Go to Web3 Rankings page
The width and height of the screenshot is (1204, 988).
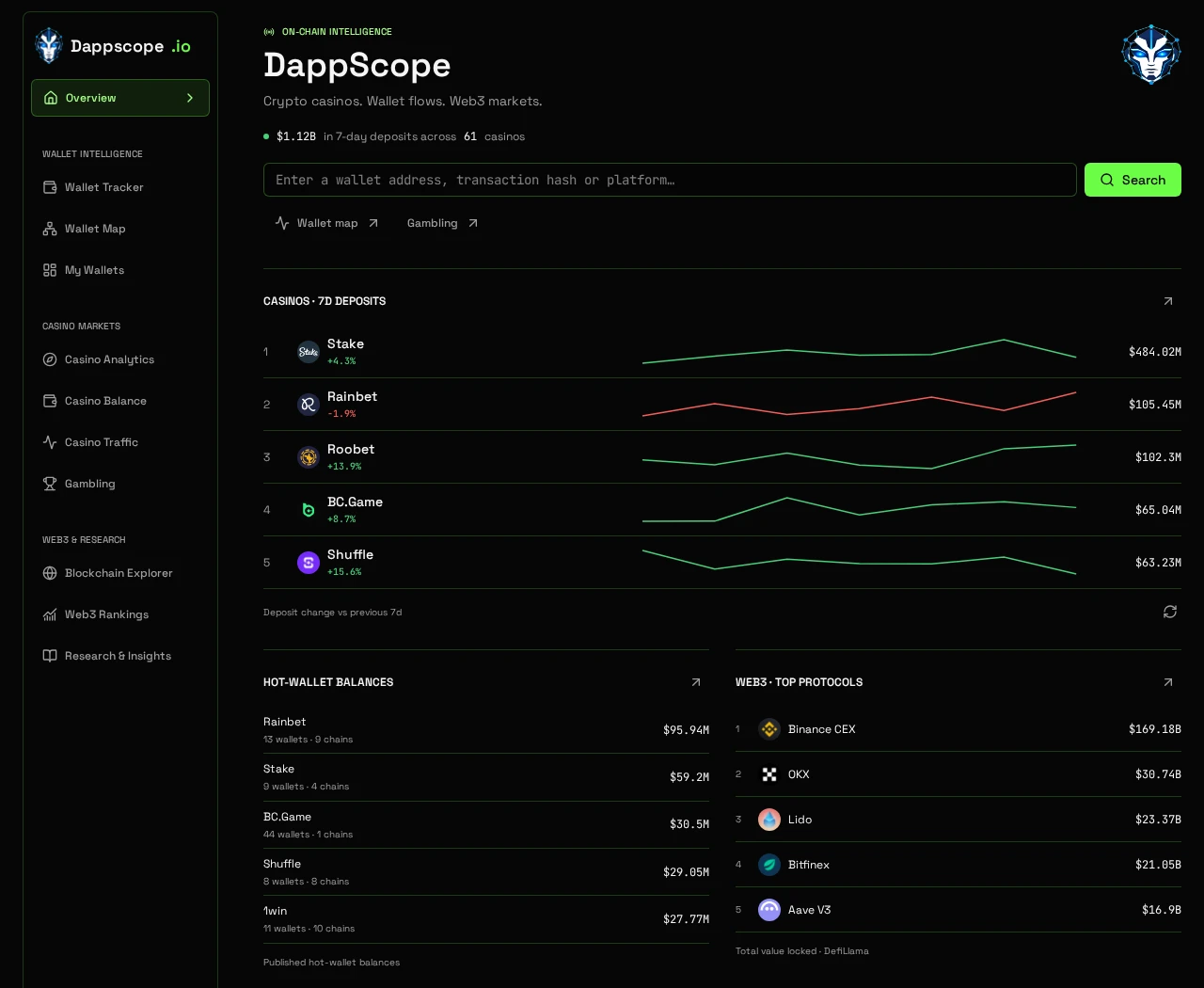coord(120,614)
